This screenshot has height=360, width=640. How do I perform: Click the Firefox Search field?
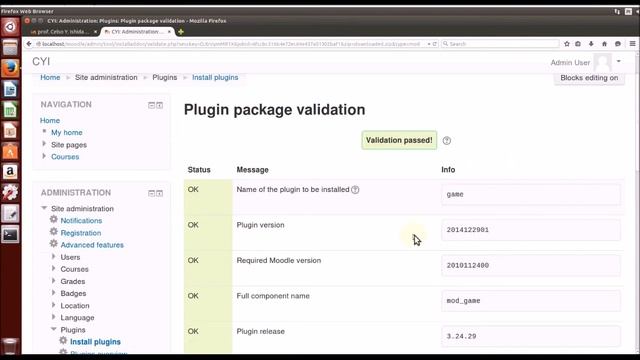500,44
